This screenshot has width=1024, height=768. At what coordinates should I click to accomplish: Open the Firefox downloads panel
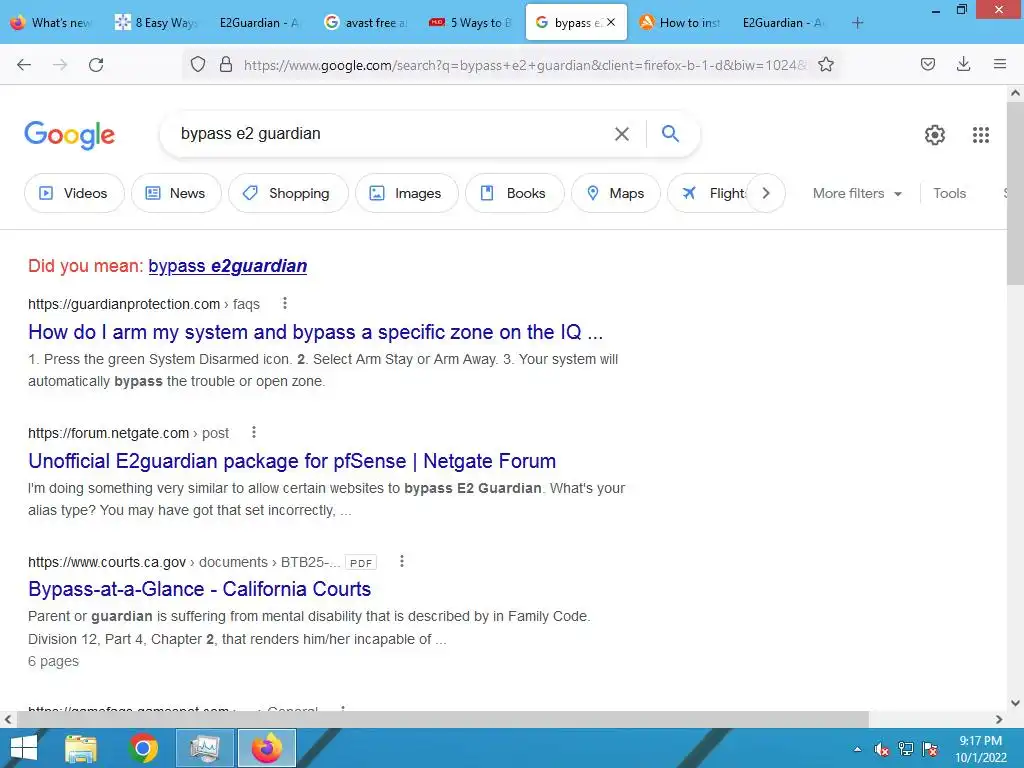pyautogui.click(x=963, y=64)
